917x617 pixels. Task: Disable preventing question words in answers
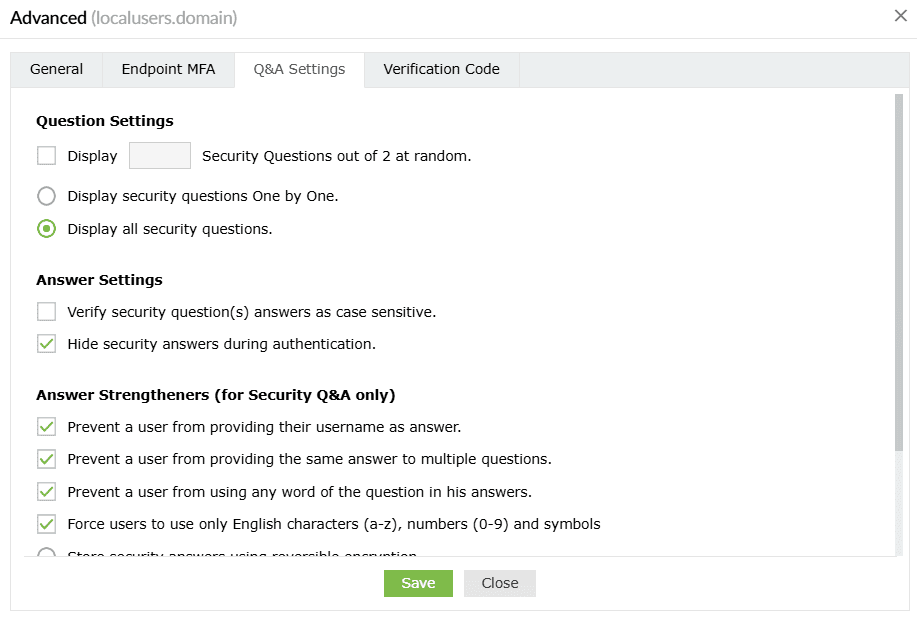[46, 491]
